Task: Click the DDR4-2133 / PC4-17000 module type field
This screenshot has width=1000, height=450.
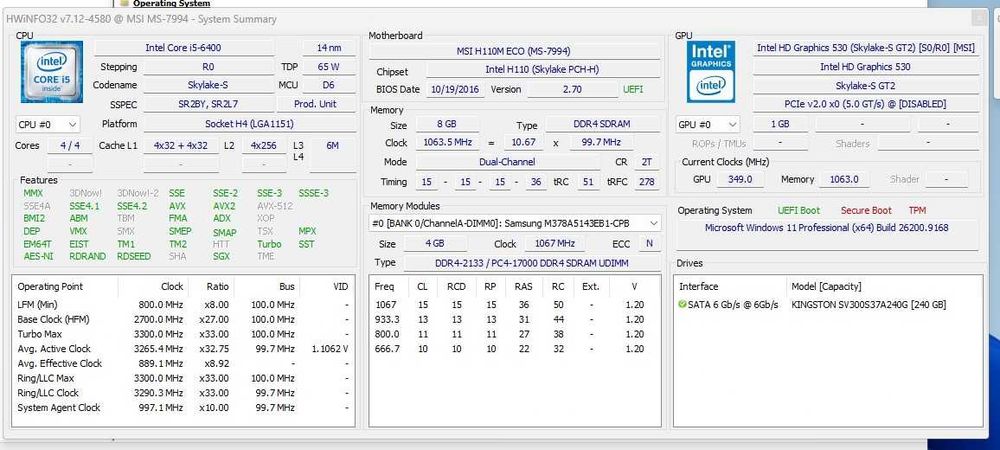Action: click(x=531, y=263)
